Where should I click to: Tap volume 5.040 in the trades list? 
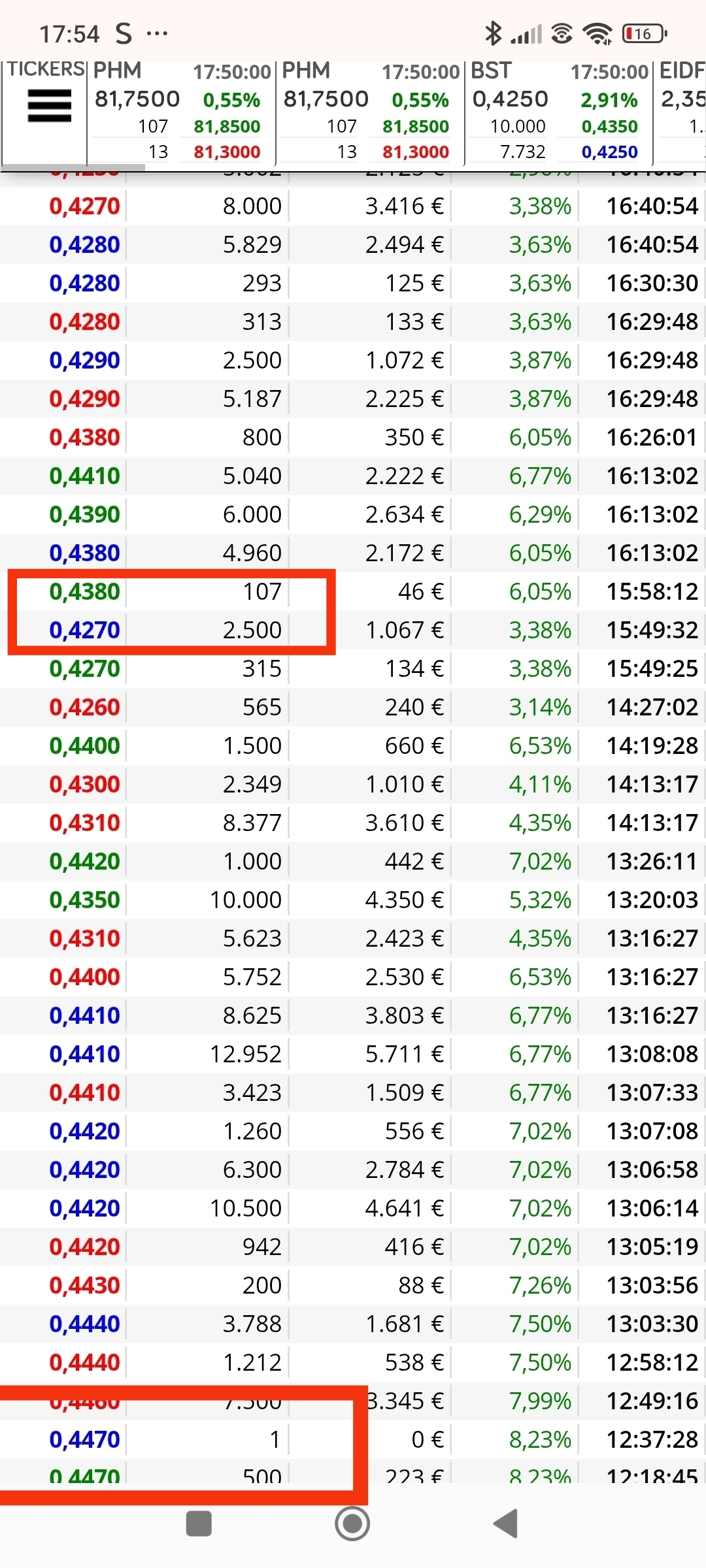[252, 476]
